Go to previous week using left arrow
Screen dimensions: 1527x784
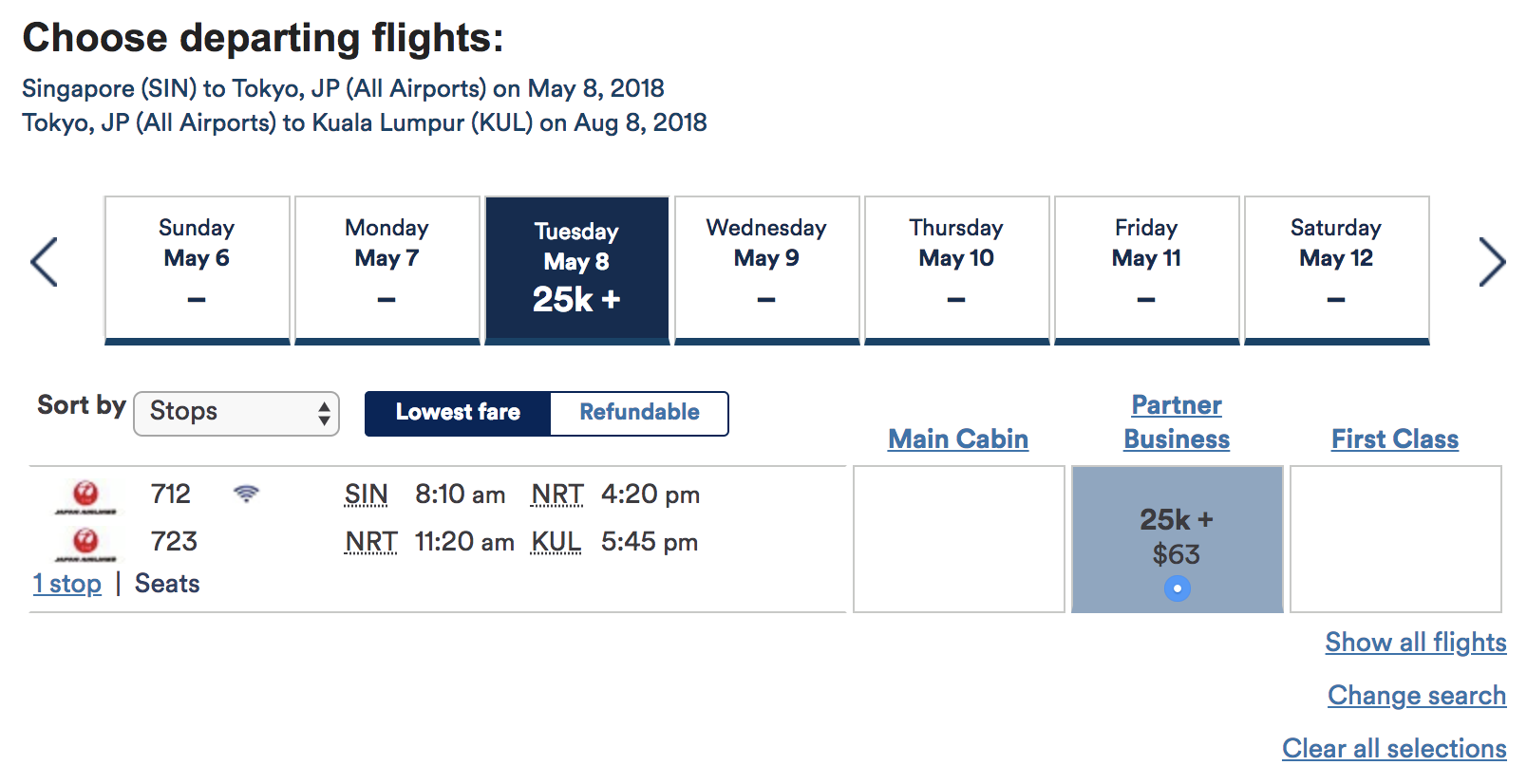click(44, 262)
